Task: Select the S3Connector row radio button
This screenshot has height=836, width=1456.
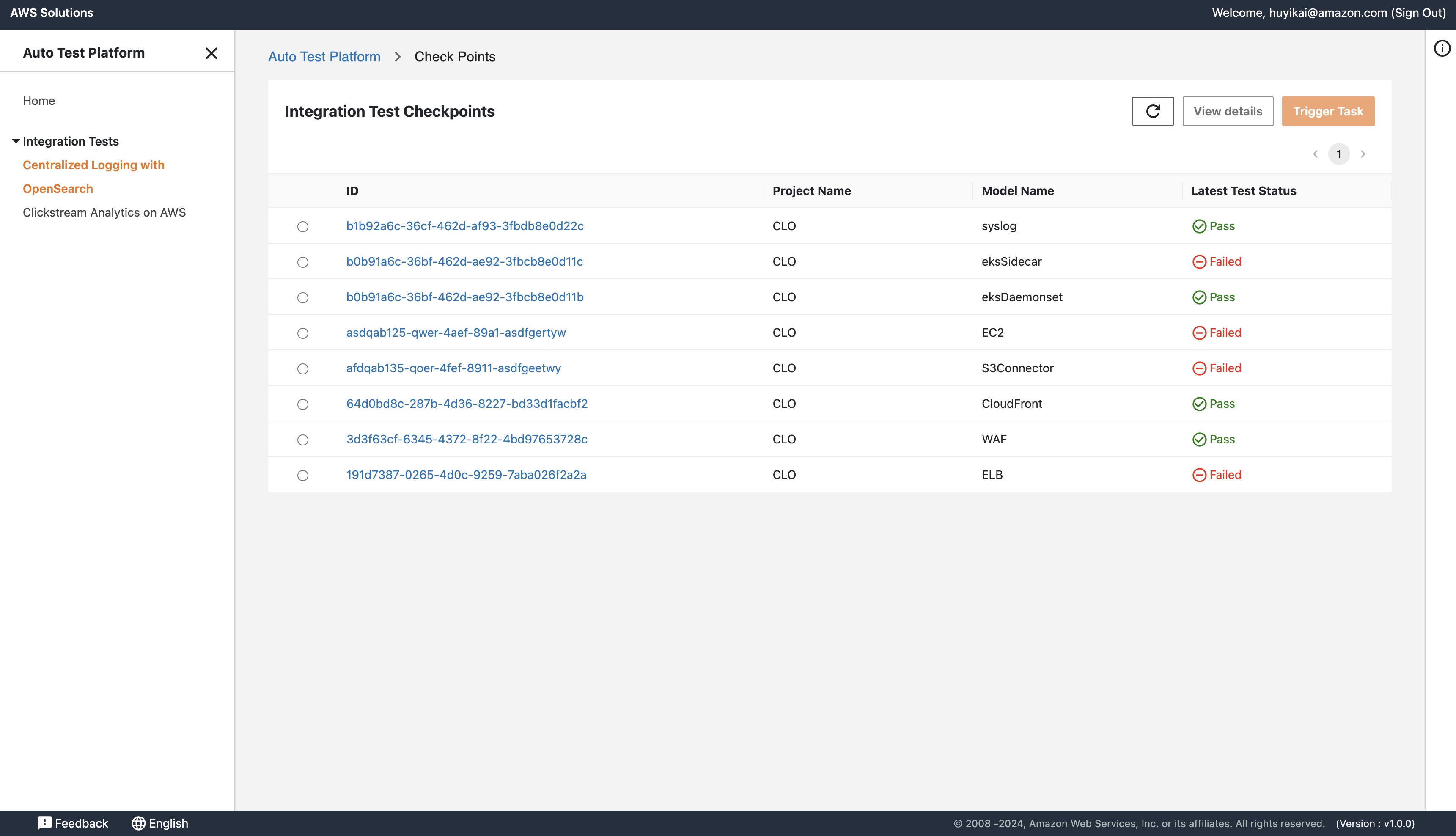Action: [x=302, y=369]
